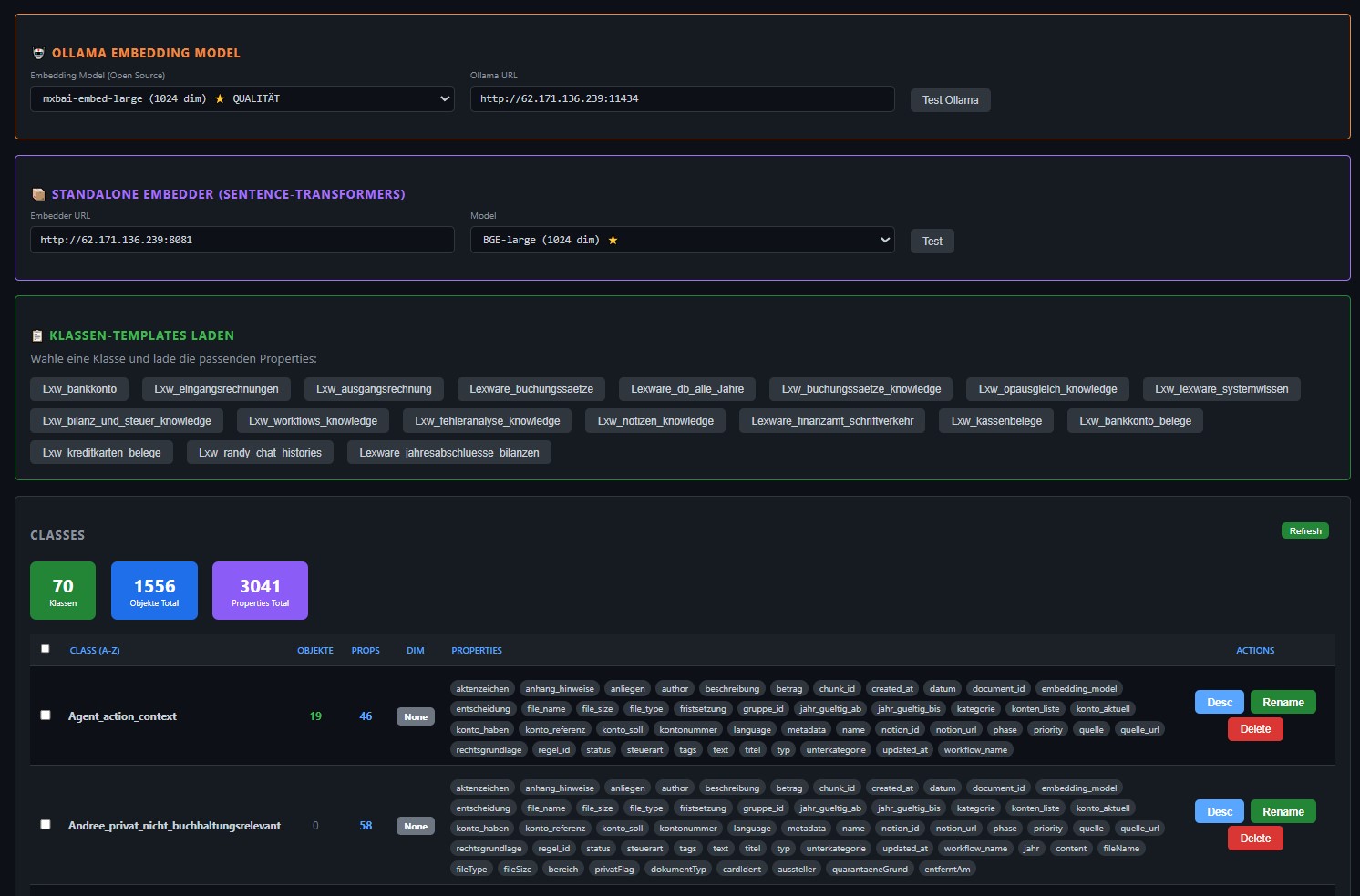Sort by the CLASS (A-Z) column header

pos(95,651)
